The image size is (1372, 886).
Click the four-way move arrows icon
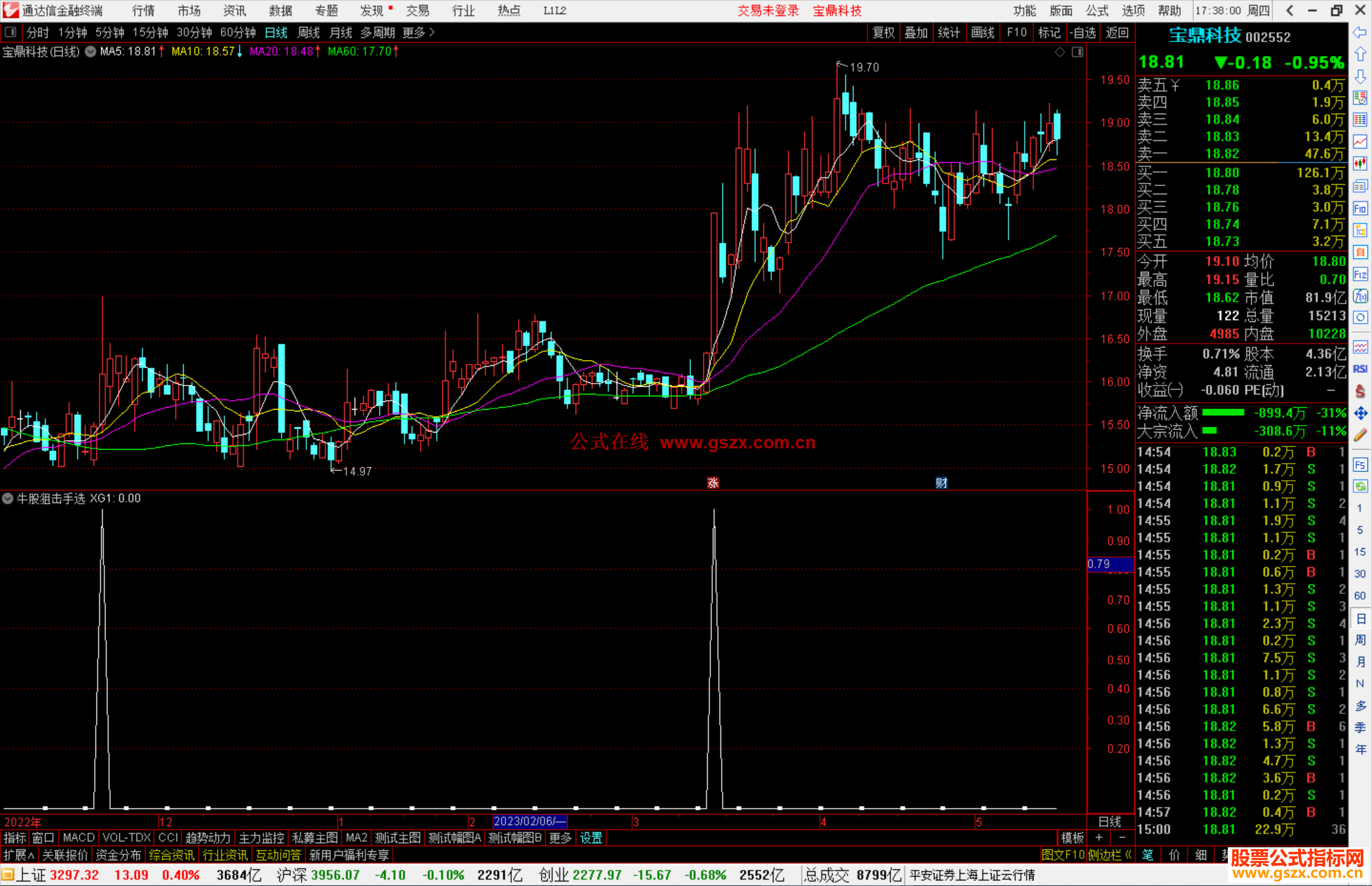coord(1360,413)
